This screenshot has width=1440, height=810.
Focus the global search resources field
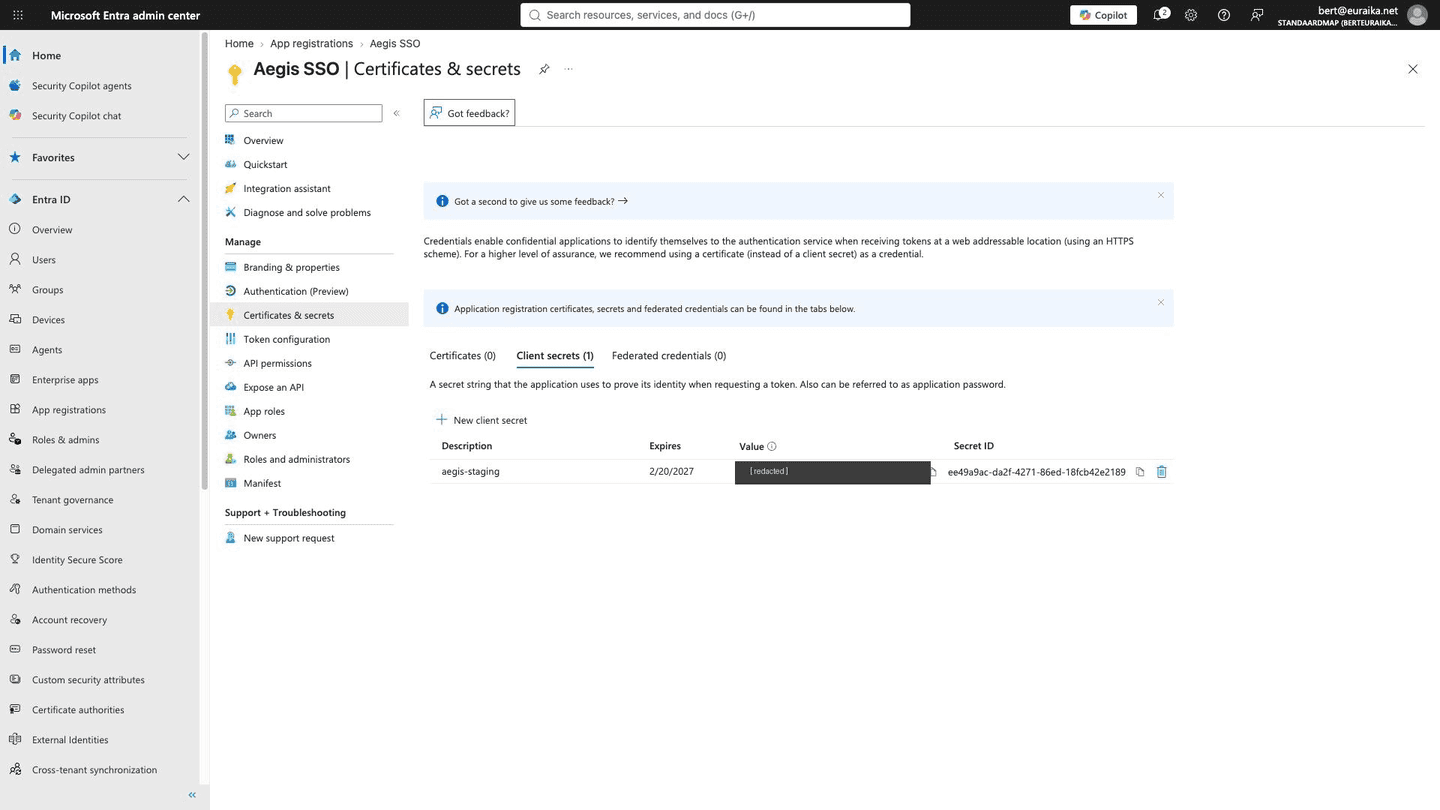point(715,15)
